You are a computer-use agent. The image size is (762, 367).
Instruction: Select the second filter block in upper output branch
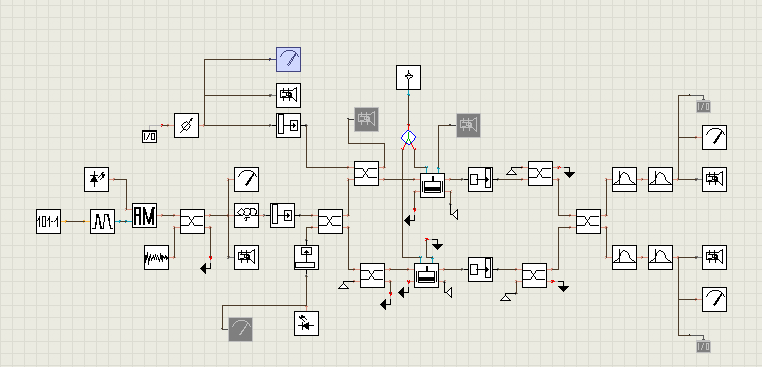[x=660, y=179]
